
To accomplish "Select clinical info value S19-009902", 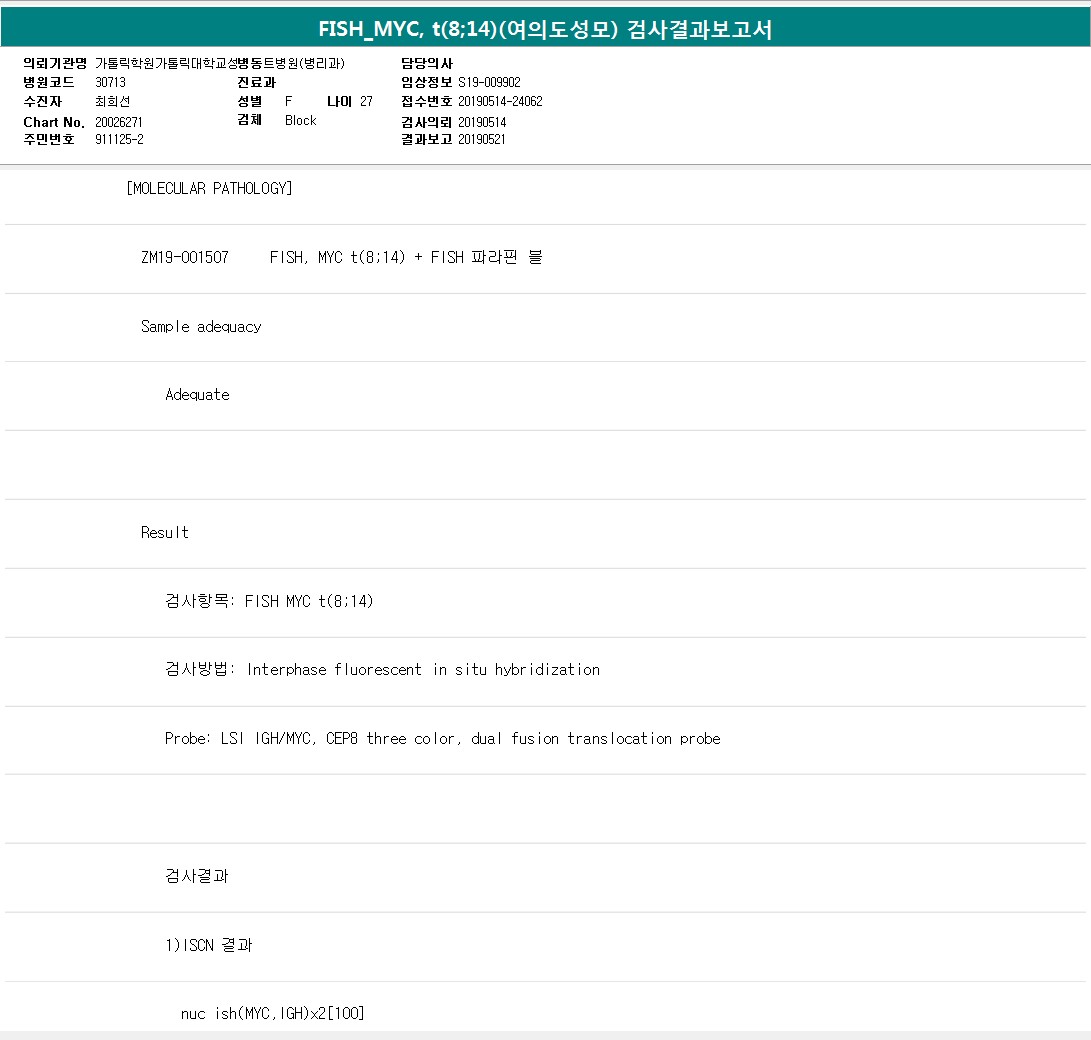I will pos(489,82).
